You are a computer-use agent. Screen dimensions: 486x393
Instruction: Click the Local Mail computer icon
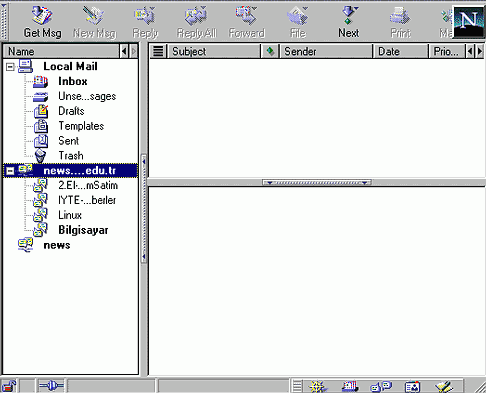coord(25,66)
